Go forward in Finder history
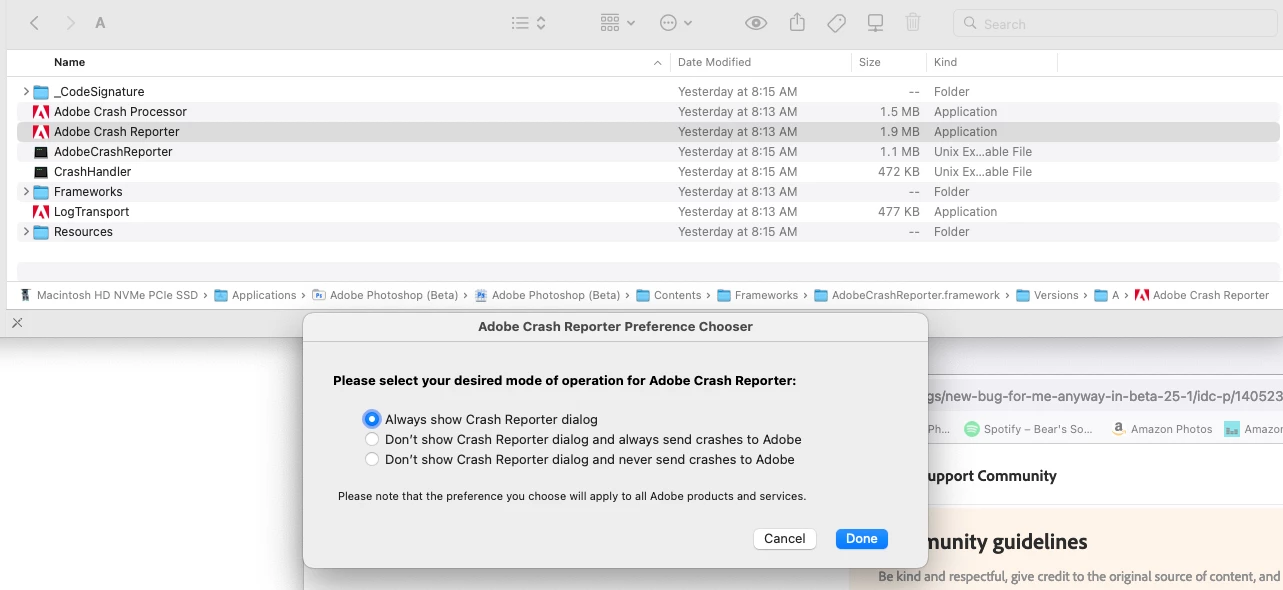This screenshot has height=590, width=1283. [x=69, y=23]
